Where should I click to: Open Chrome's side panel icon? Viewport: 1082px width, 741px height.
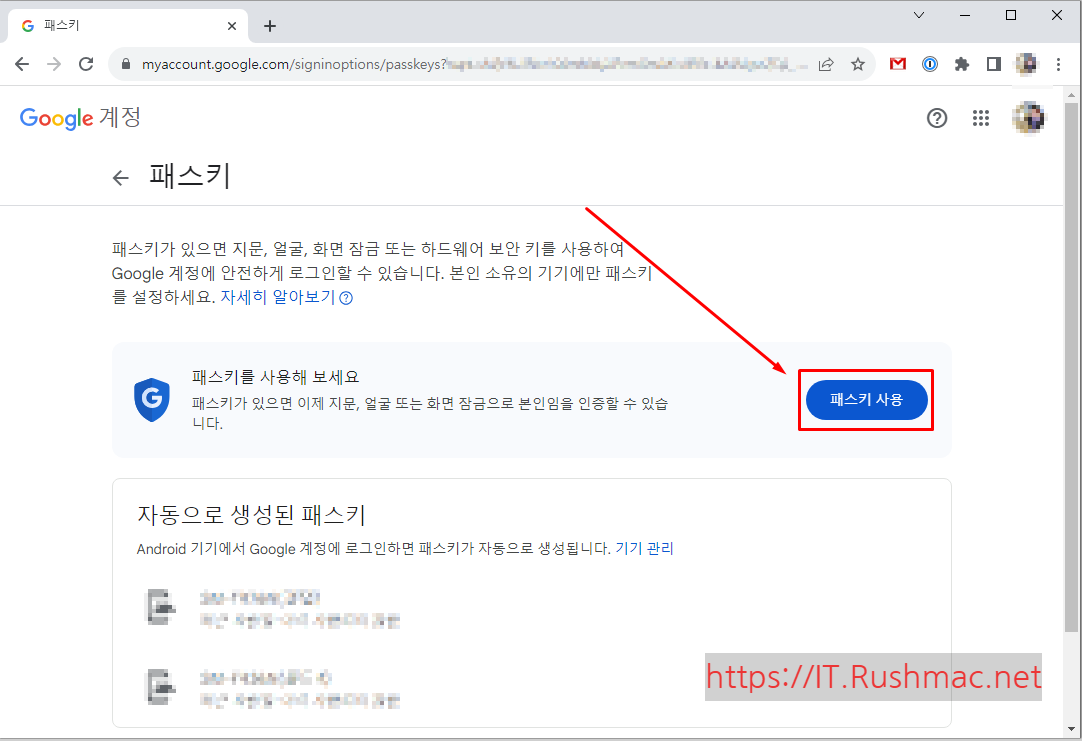click(x=993, y=63)
